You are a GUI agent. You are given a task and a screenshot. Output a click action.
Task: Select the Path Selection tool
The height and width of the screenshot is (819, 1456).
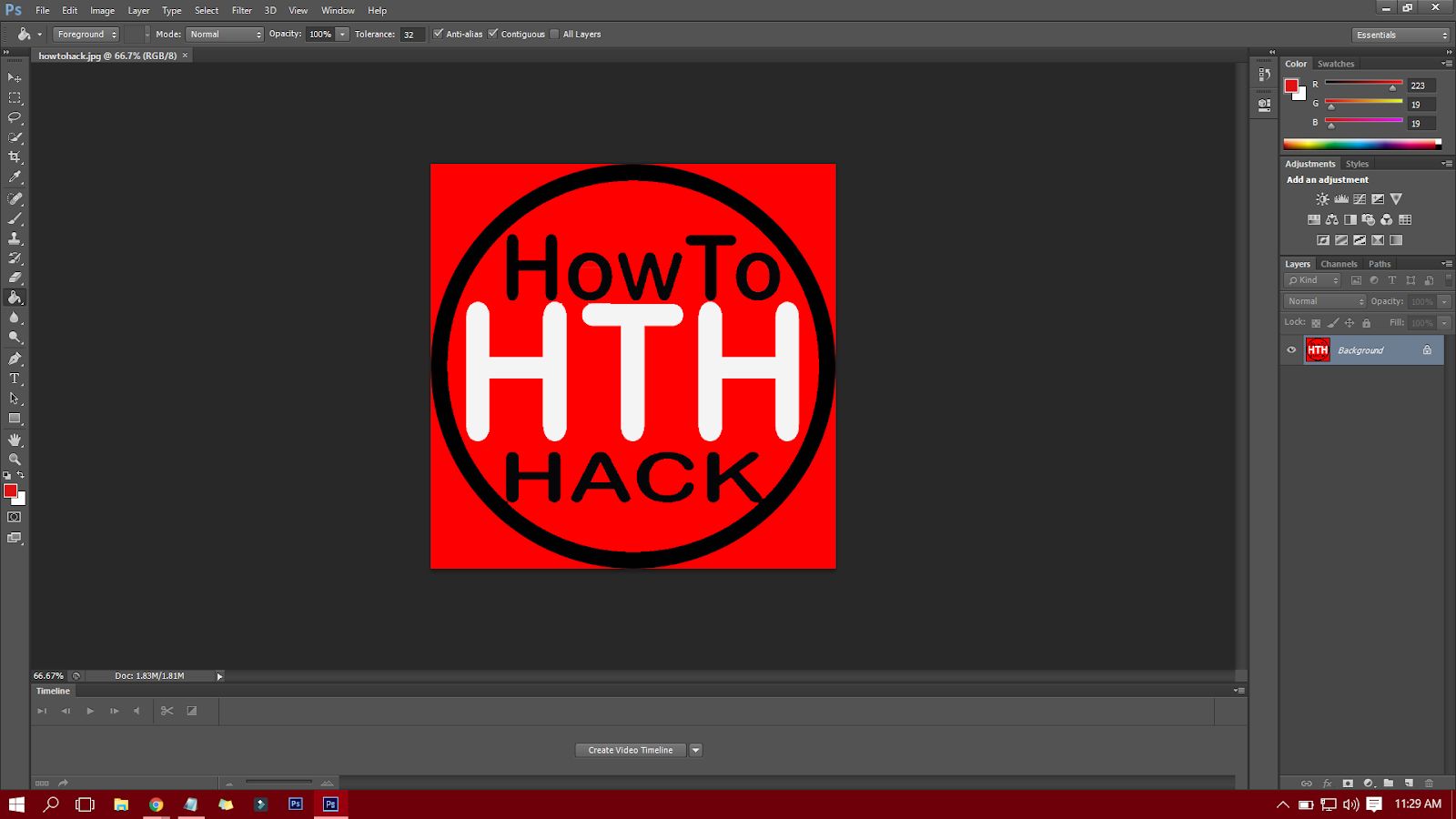coord(15,399)
